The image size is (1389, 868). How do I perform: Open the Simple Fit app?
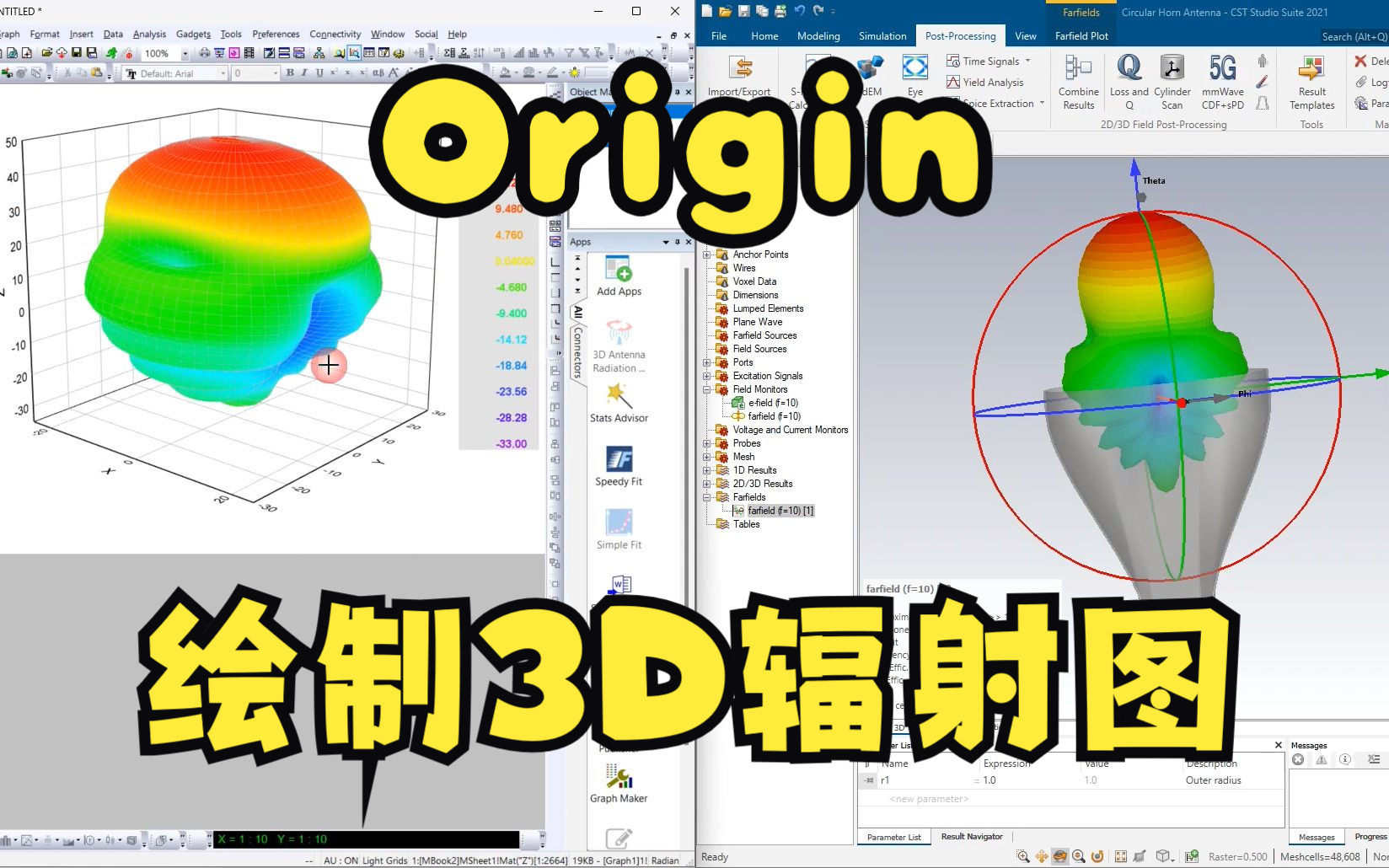click(x=619, y=529)
